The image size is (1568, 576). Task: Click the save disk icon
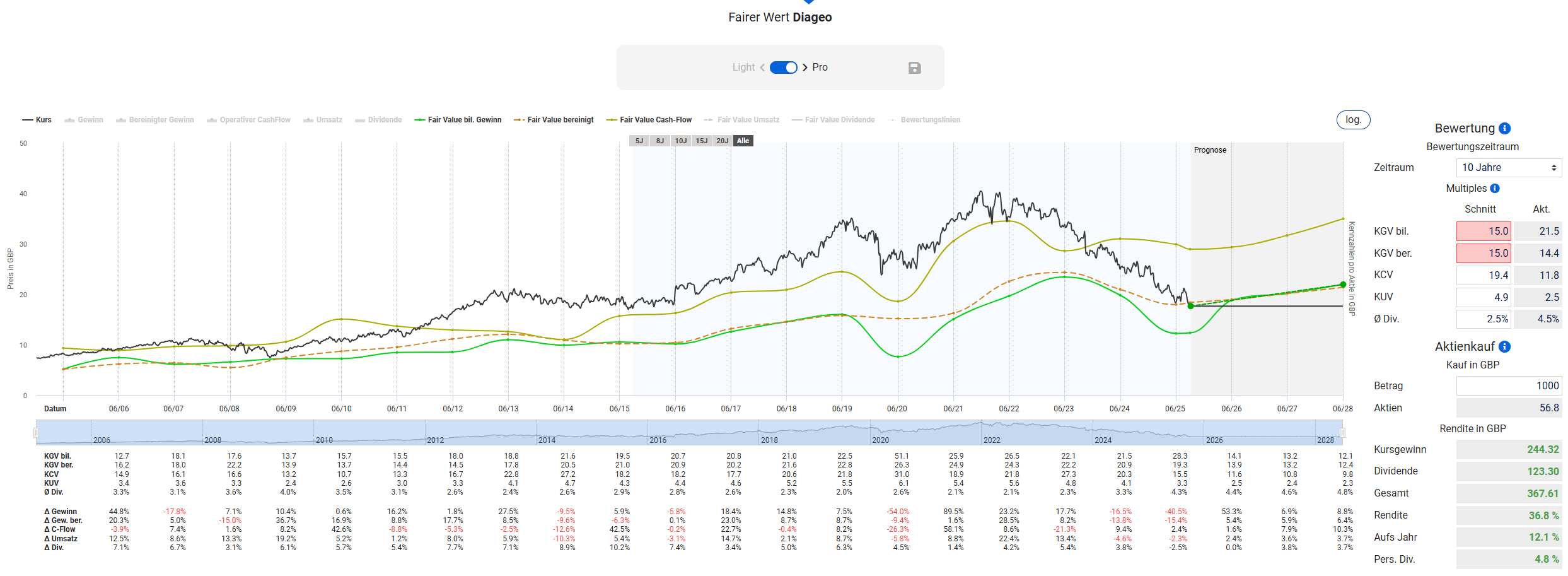[x=914, y=68]
